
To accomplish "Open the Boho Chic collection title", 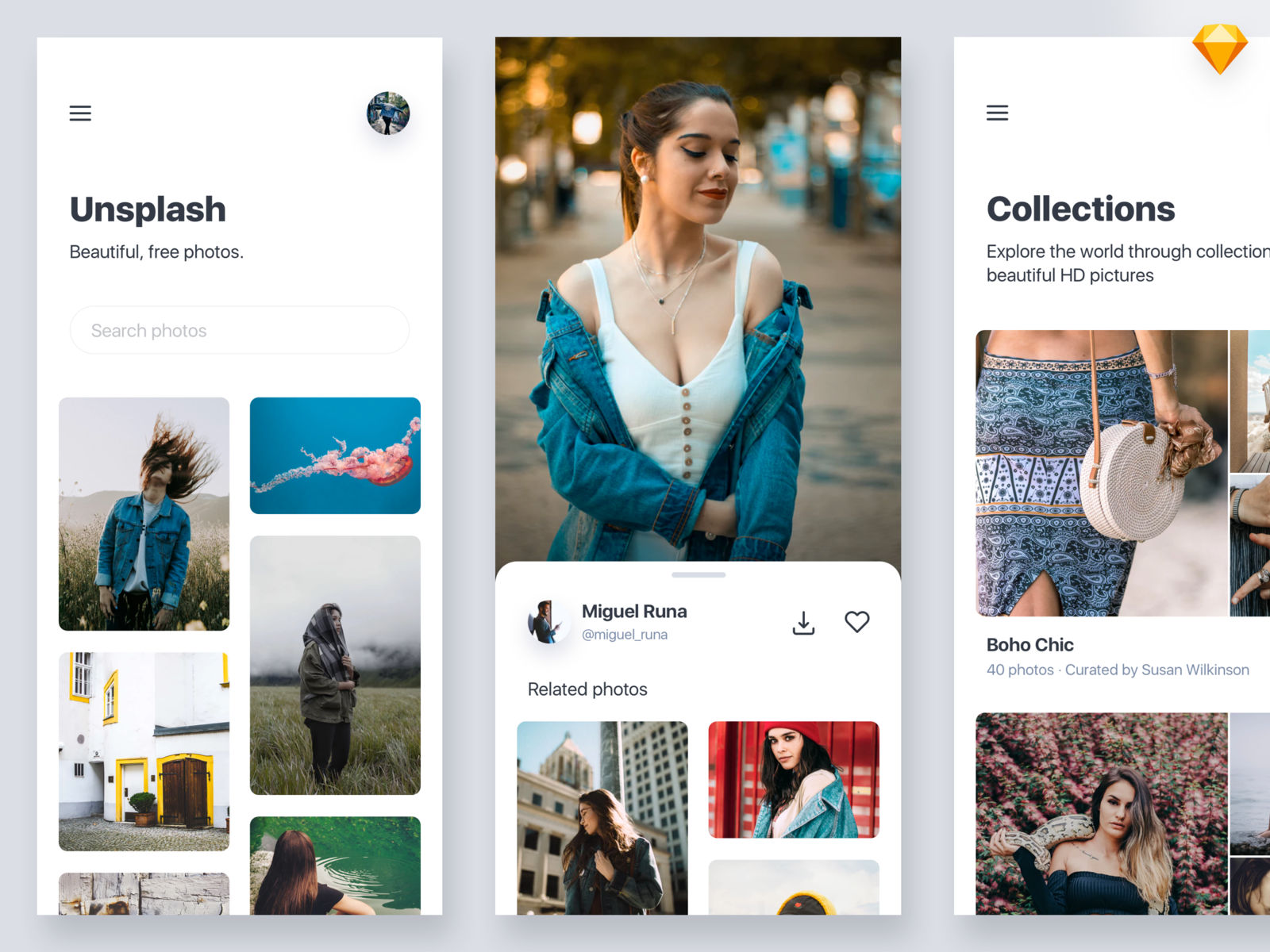I will click(x=1029, y=645).
